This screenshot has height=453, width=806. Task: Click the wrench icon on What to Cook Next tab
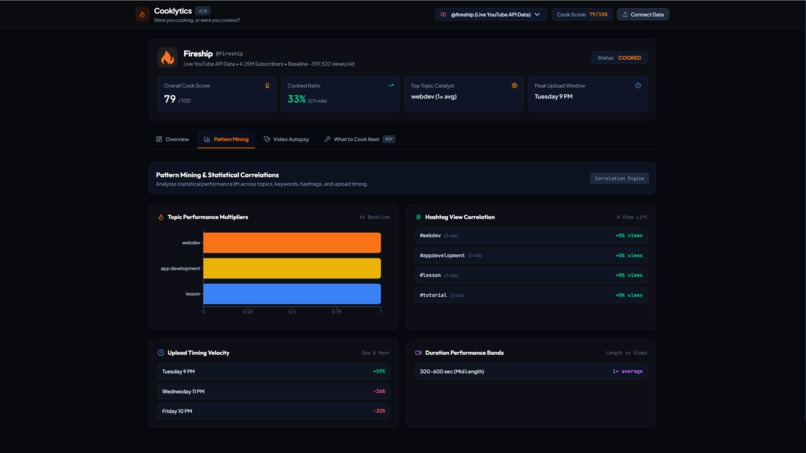click(x=327, y=139)
